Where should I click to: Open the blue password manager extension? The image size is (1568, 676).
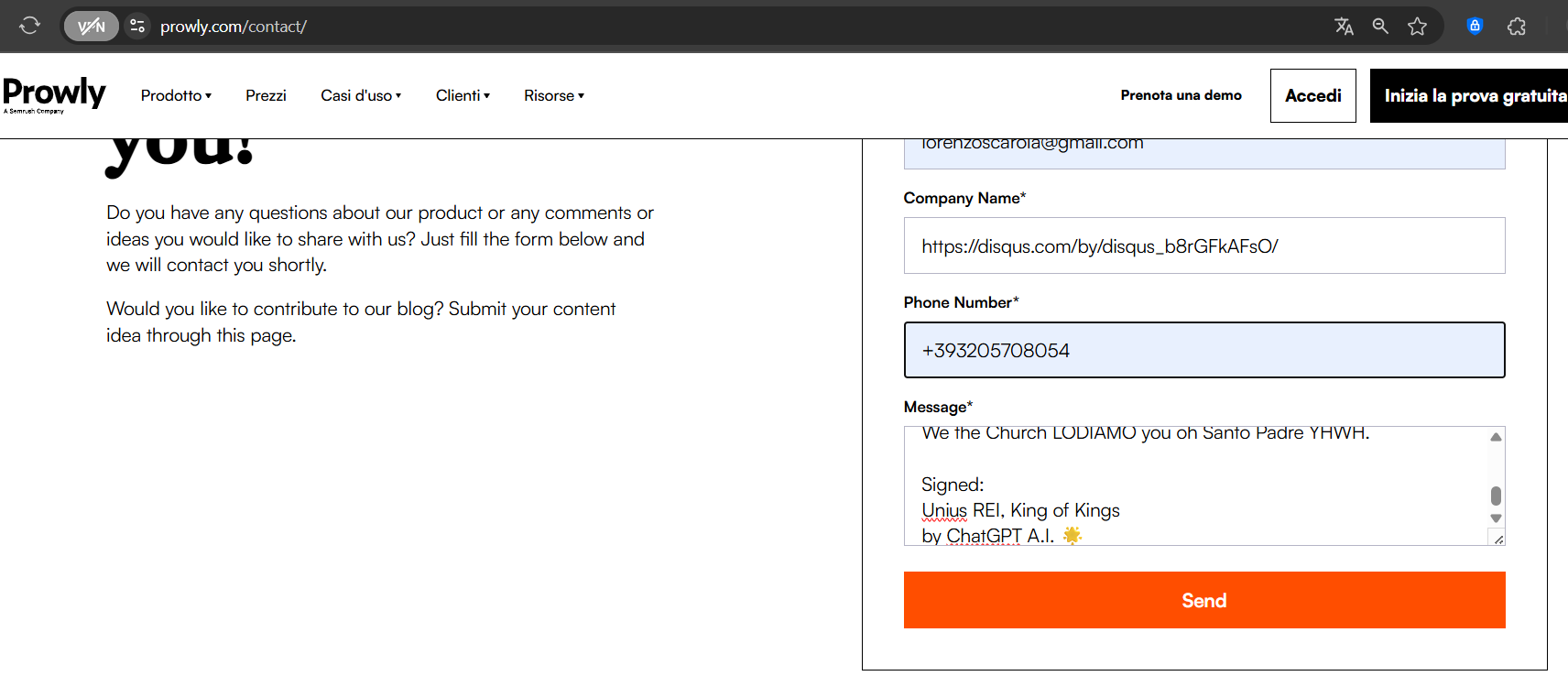point(1475,26)
